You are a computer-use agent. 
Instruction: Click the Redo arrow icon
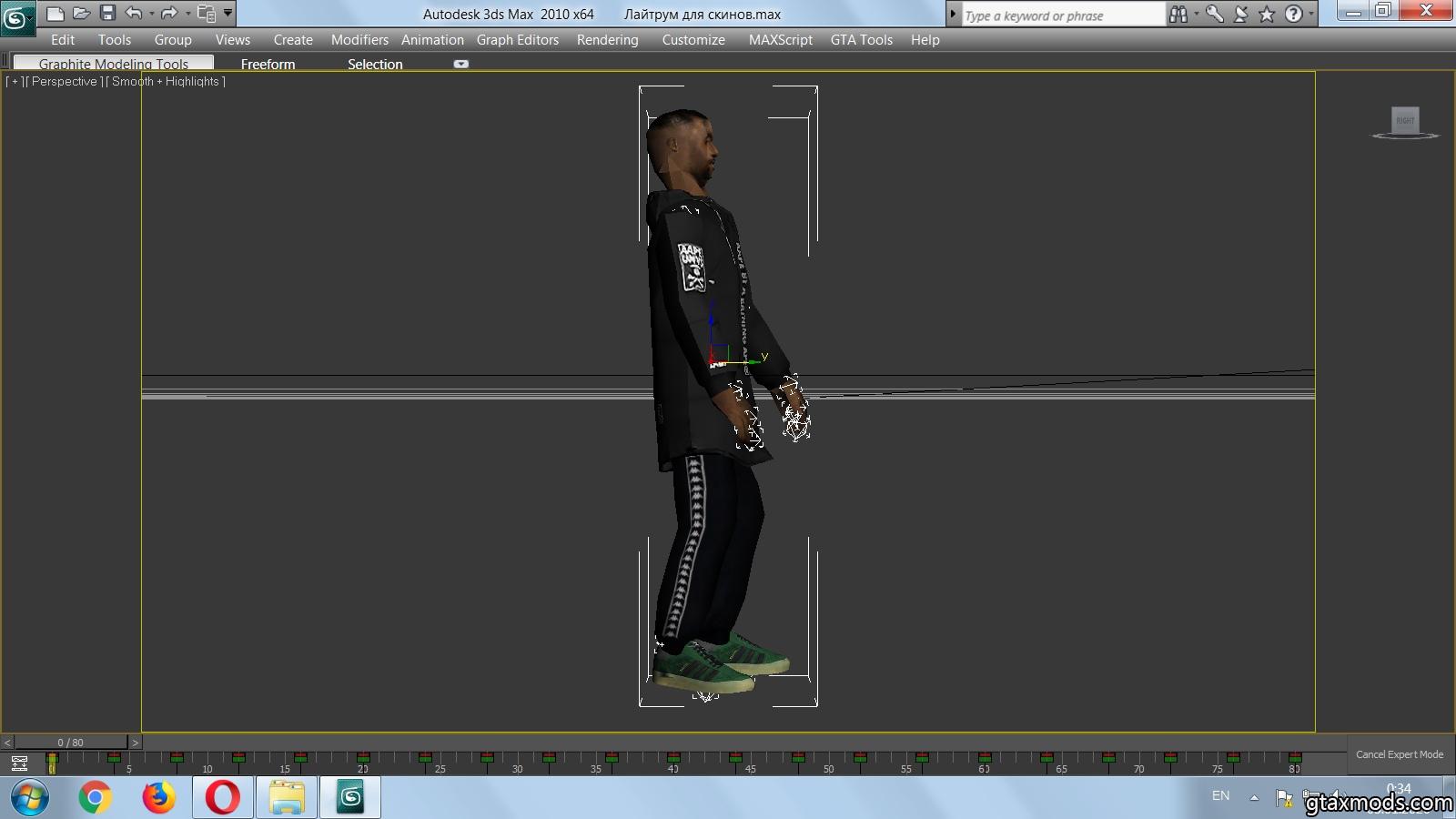pos(169,14)
